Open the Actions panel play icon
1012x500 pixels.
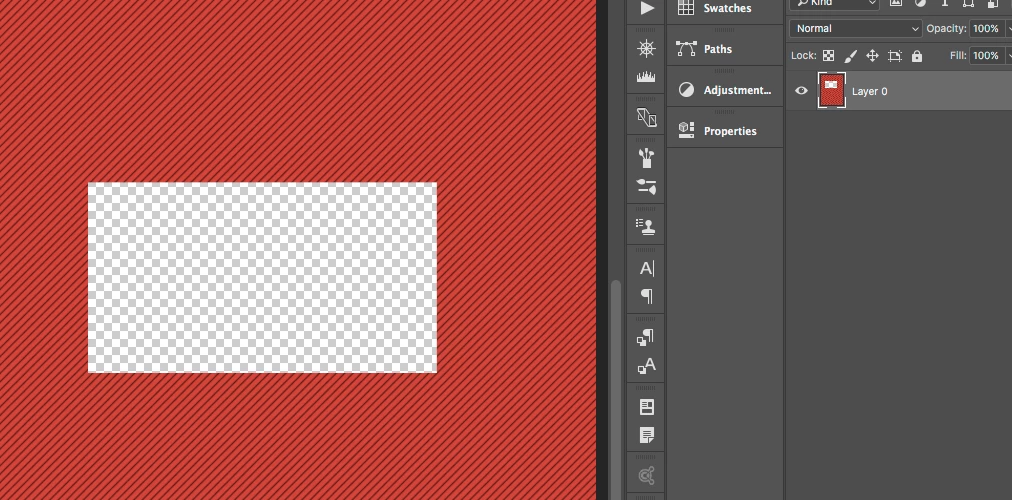646,8
